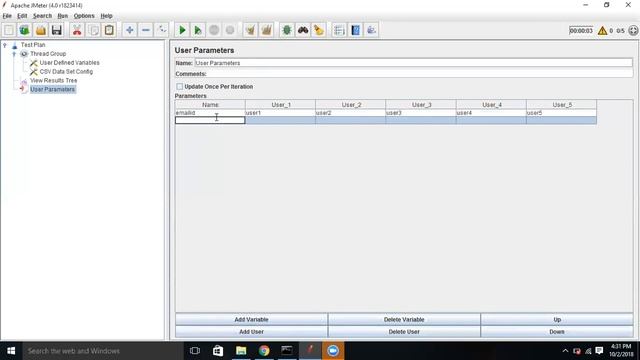This screenshot has width=640, height=360.
Task: Open the Options menu
Action: click(84, 16)
